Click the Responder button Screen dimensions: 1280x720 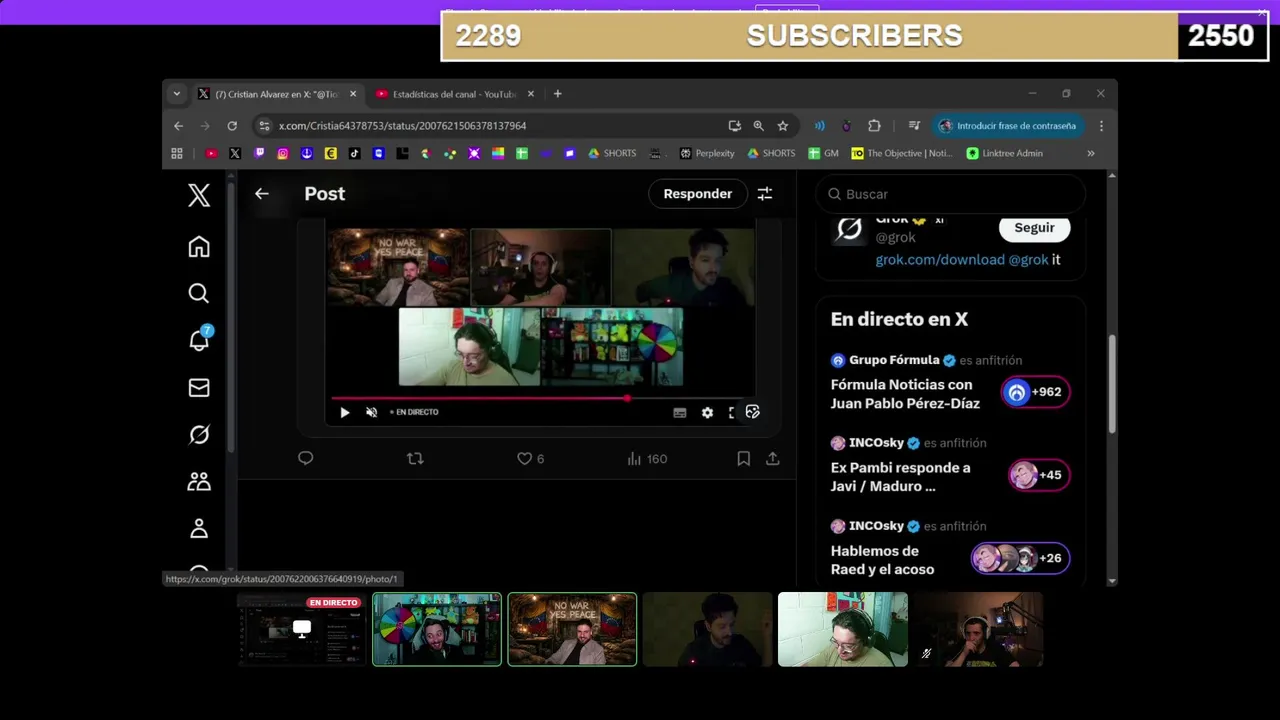coord(697,194)
